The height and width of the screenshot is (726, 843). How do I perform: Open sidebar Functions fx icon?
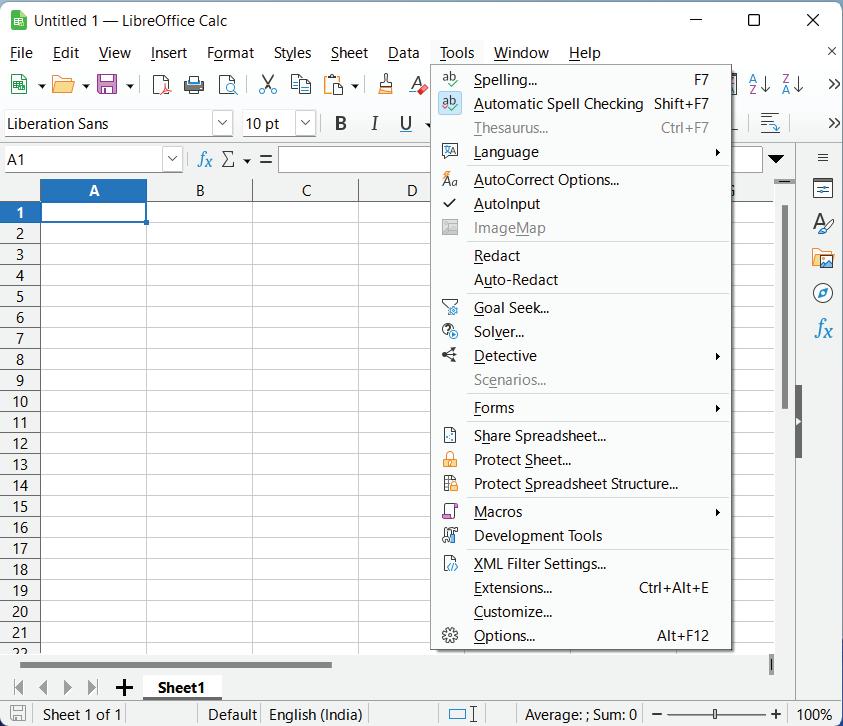[x=823, y=328]
